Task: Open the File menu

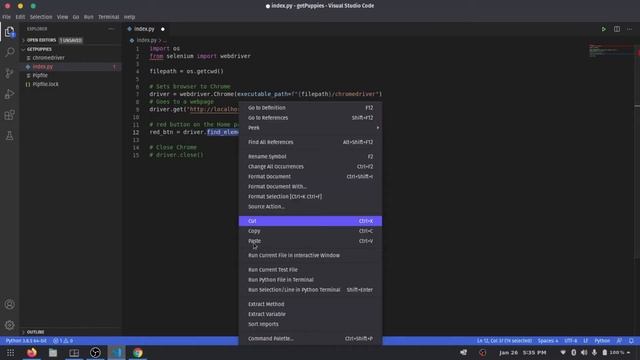Action: click(x=7, y=17)
